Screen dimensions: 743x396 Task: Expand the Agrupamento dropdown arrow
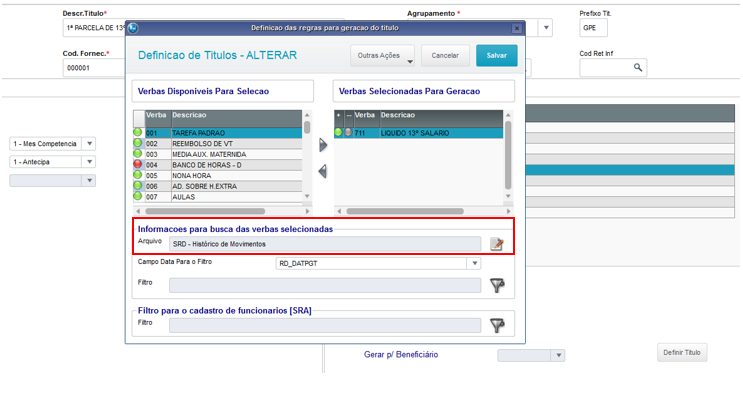(x=546, y=28)
